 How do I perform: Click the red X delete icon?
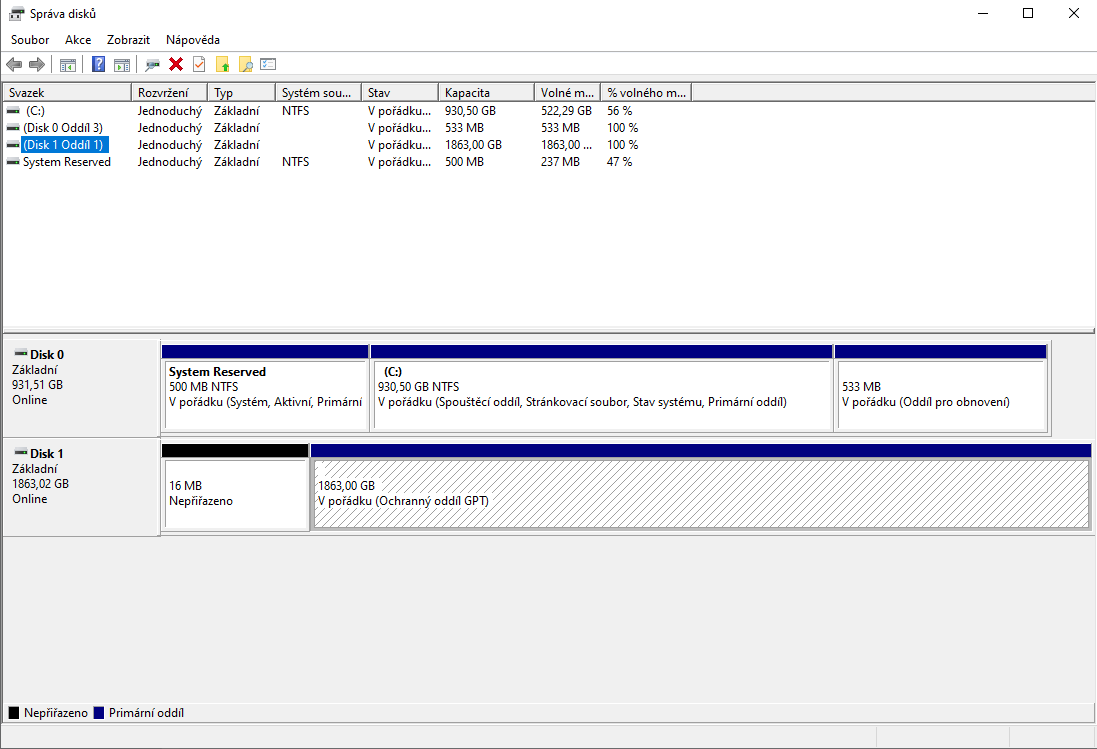tap(176, 65)
